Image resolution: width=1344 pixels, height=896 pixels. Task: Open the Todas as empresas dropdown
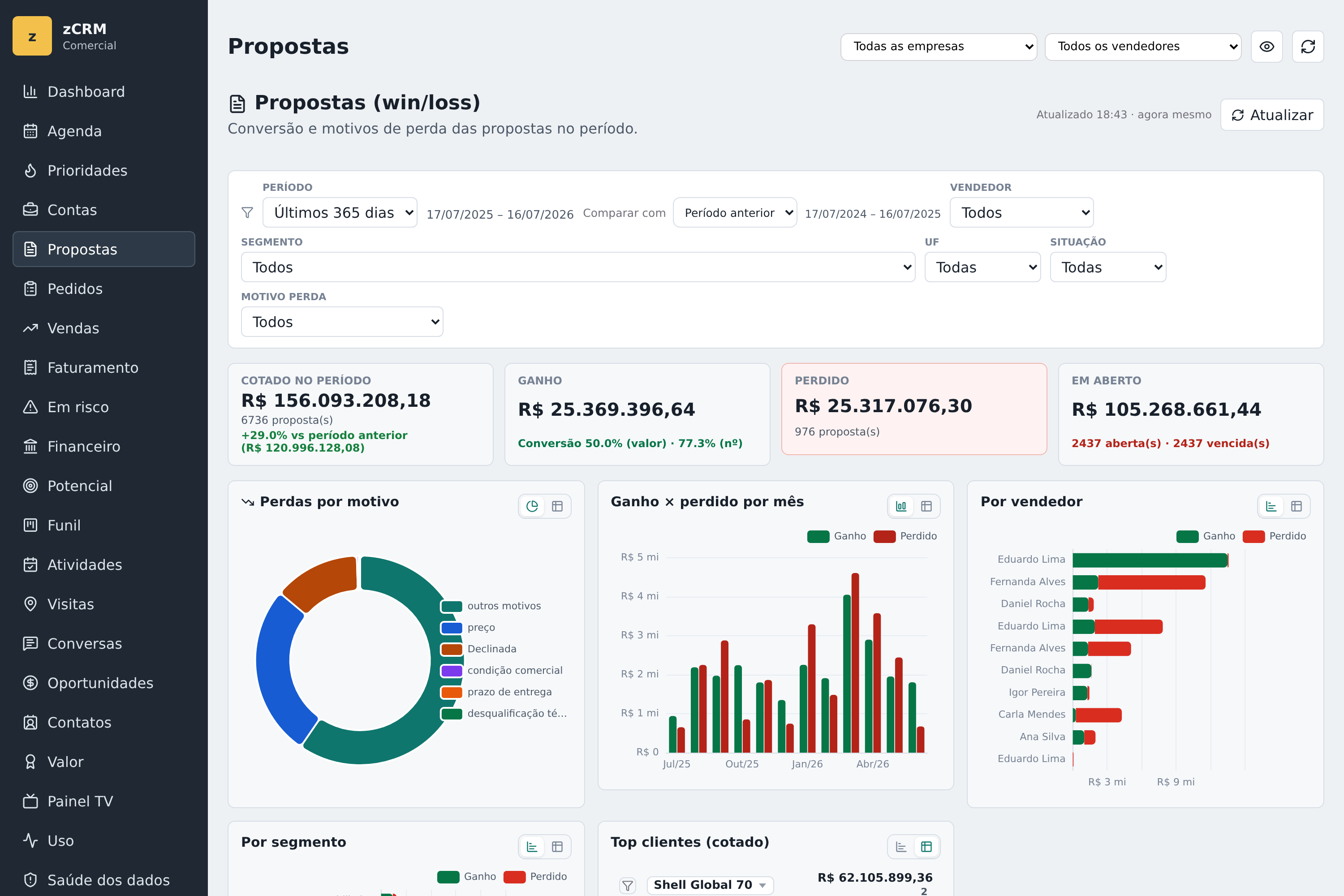point(938,46)
